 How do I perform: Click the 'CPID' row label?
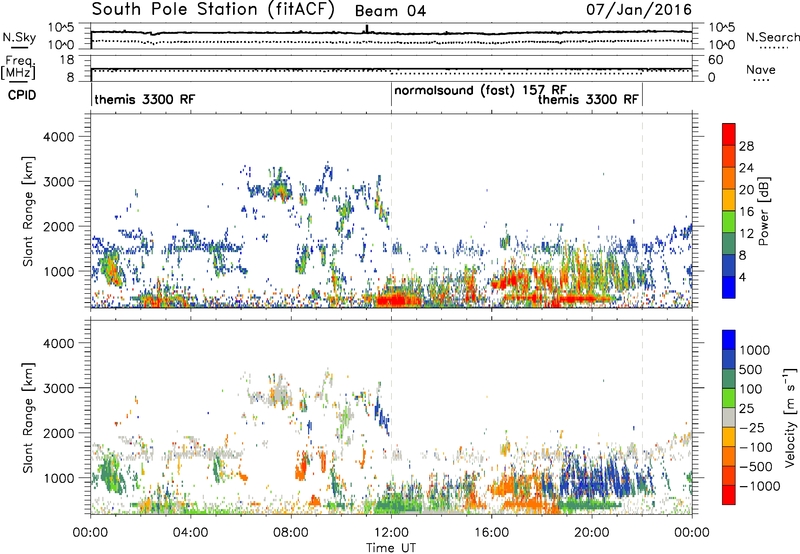click(22, 95)
